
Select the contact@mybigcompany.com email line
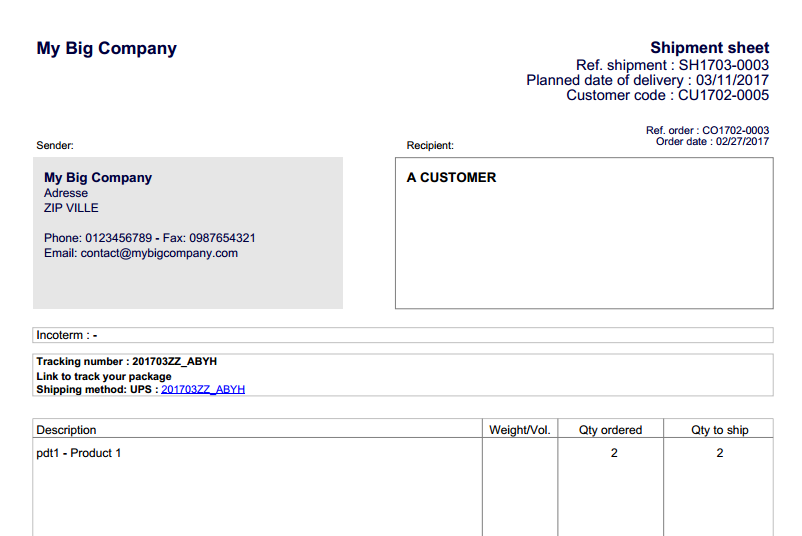coord(141,253)
